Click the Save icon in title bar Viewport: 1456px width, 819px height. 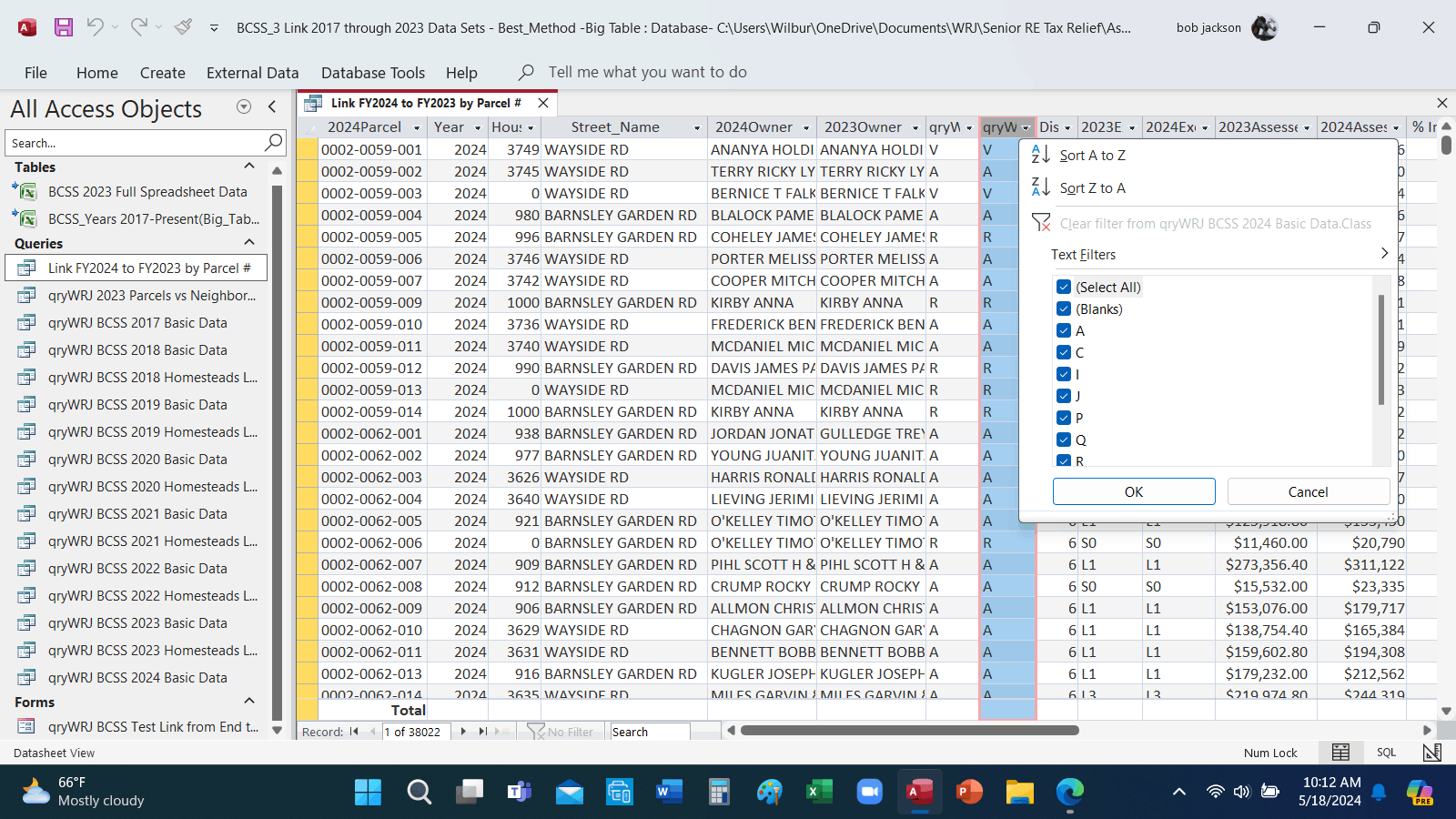(x=64, y=27)
